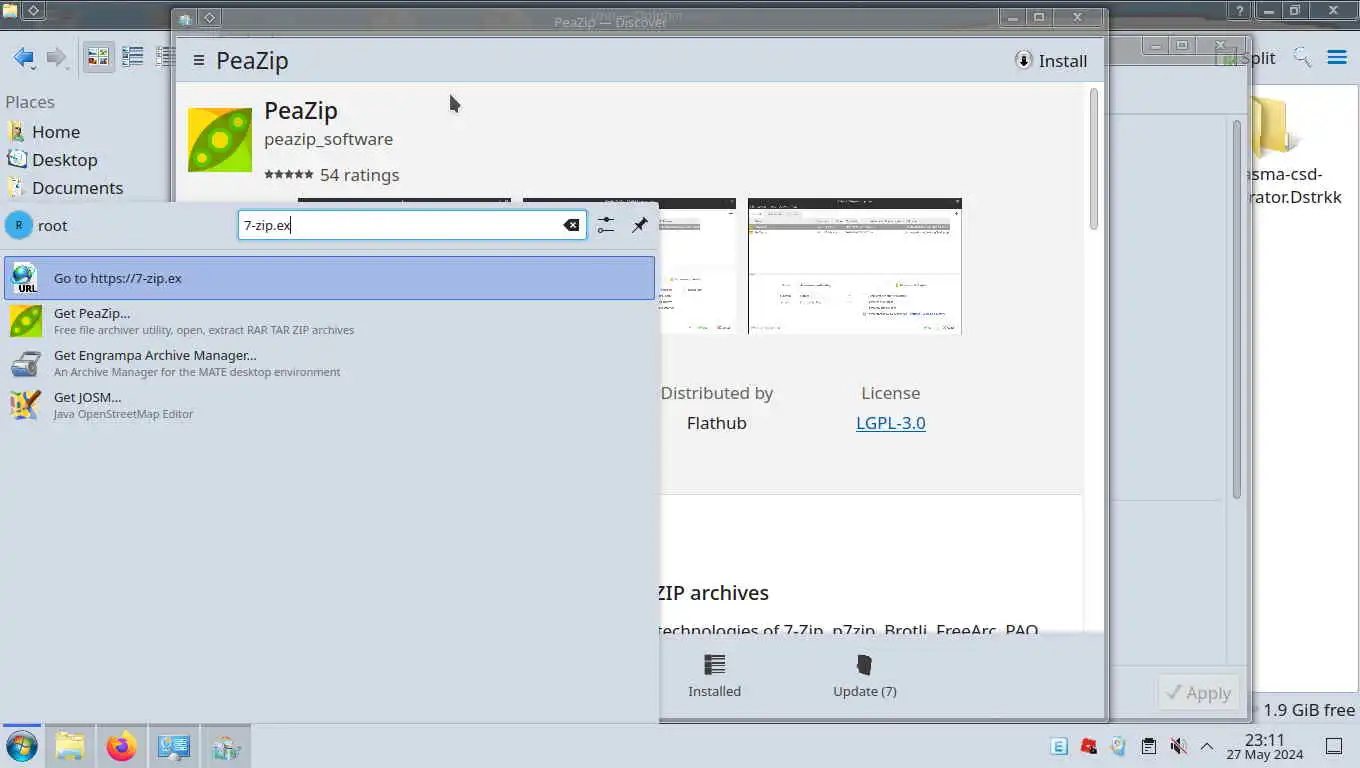Click the Dolphin vertical scrollbar
This screenshot has width=1360, height=768.
1237,310
